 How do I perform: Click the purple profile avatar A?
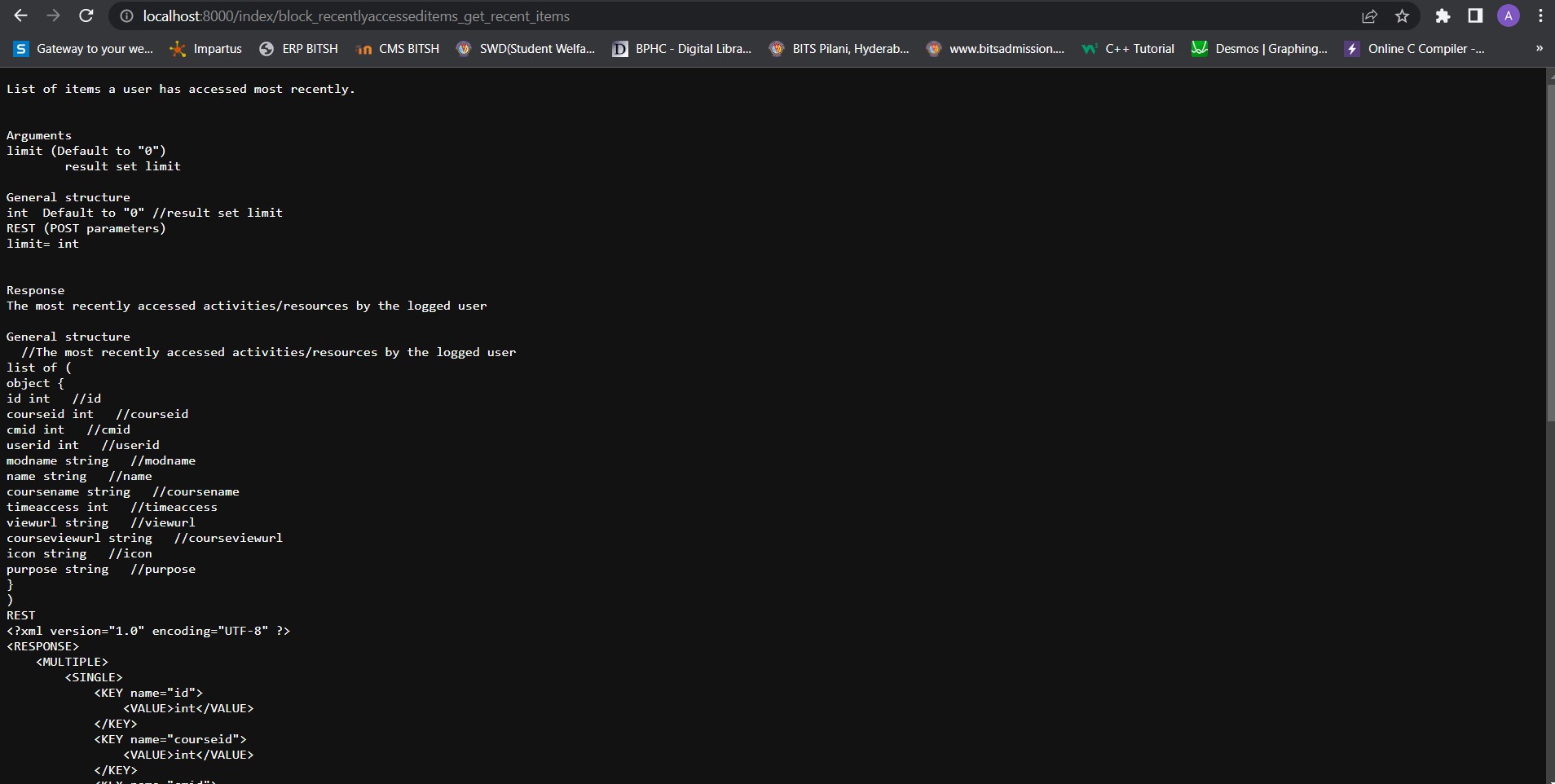pos(1509,15)
